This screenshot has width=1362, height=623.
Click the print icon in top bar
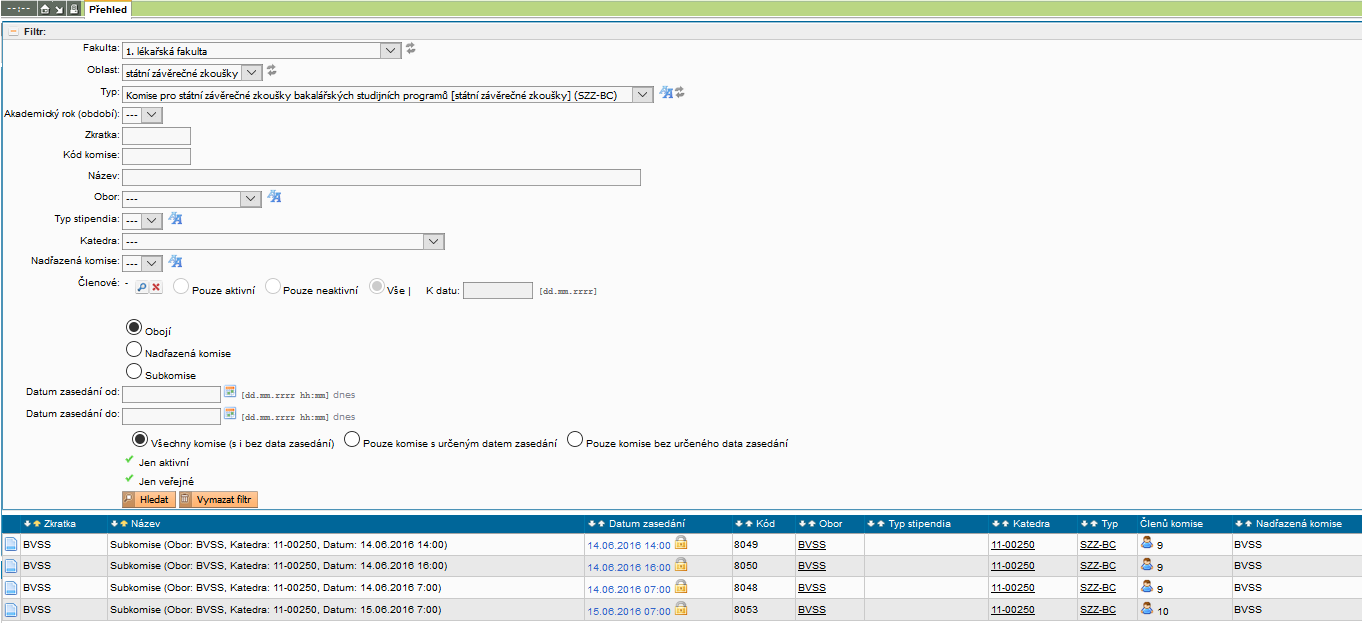point(73,9)
